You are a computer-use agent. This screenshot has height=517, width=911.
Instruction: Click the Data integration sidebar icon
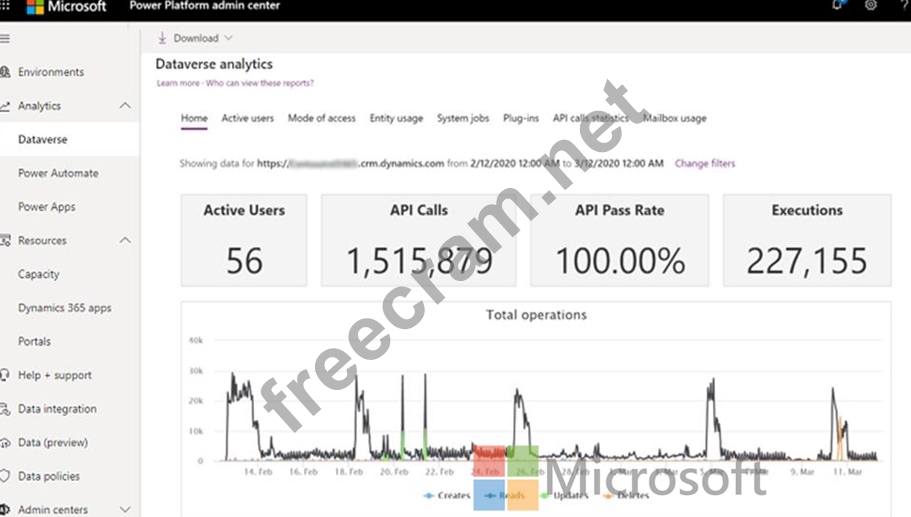(6, 409)
